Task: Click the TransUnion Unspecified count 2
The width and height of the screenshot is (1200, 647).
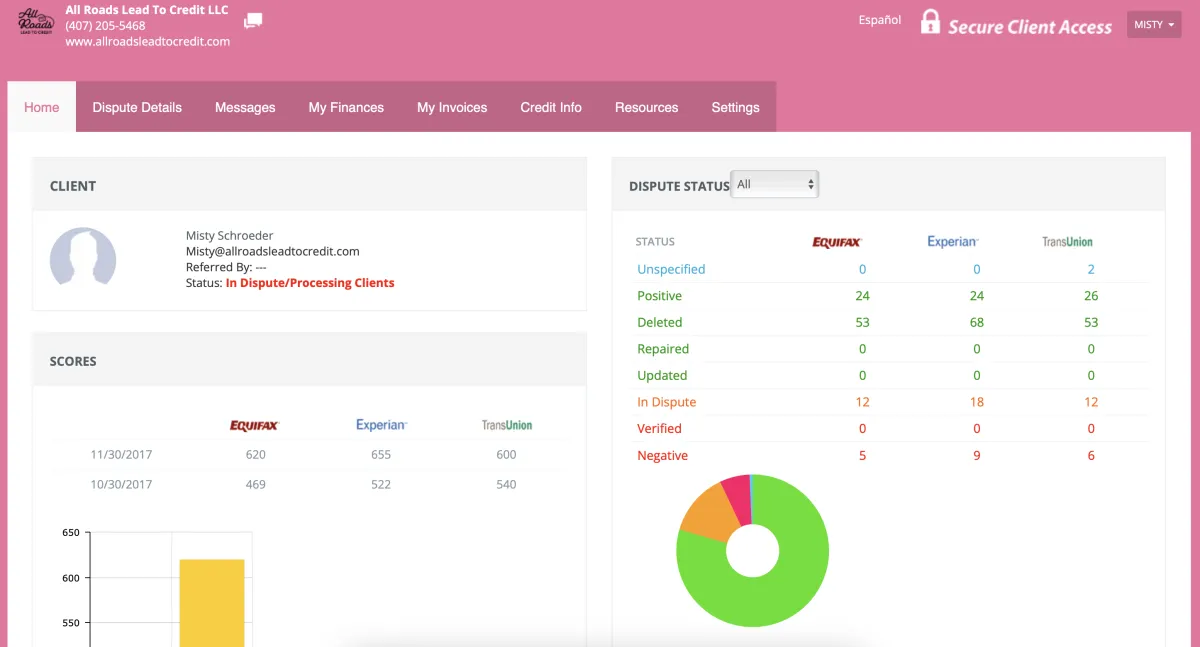Action: click(x=1091, y=269)
